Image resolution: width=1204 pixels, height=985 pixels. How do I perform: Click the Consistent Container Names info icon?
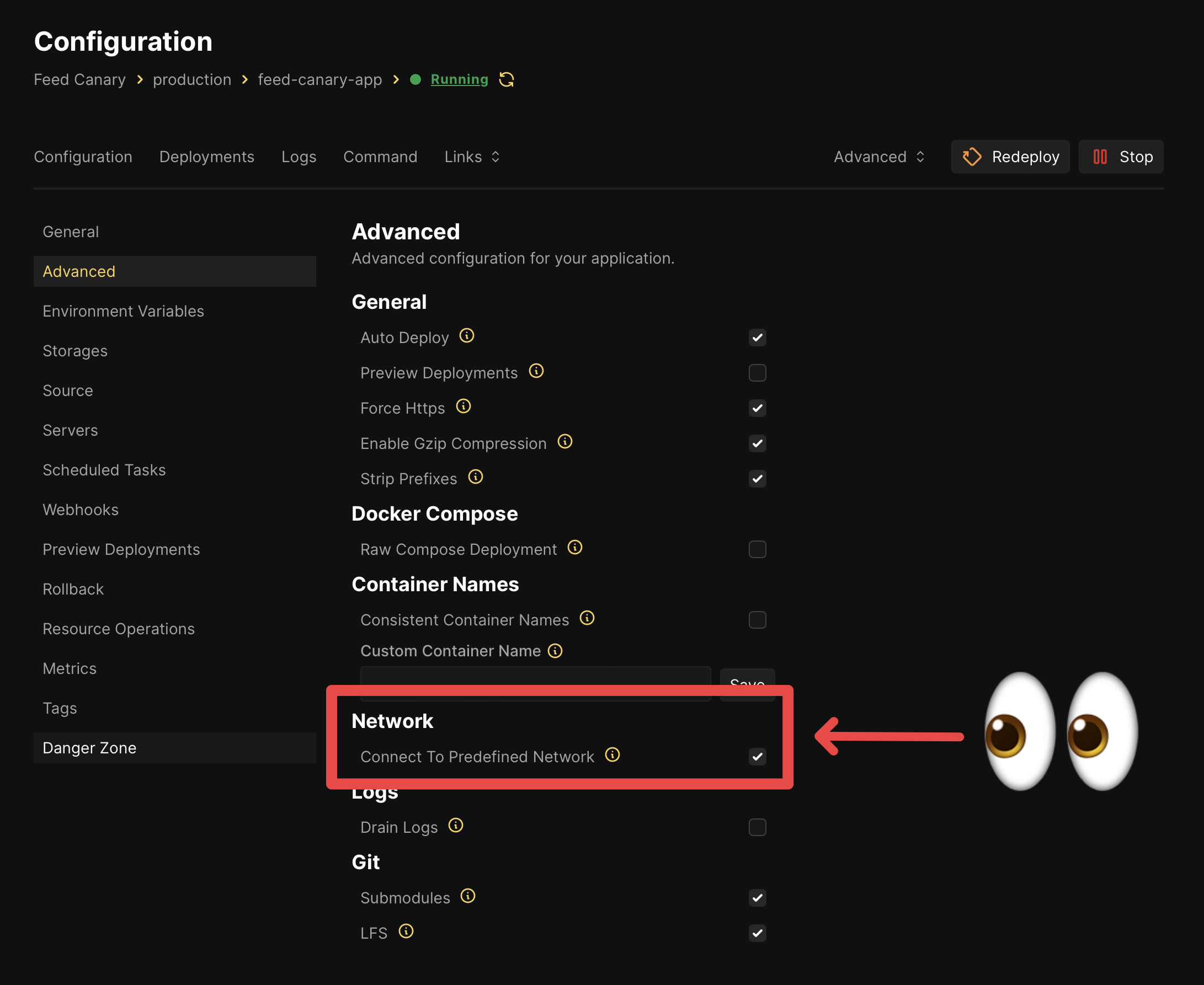[588, 618]
